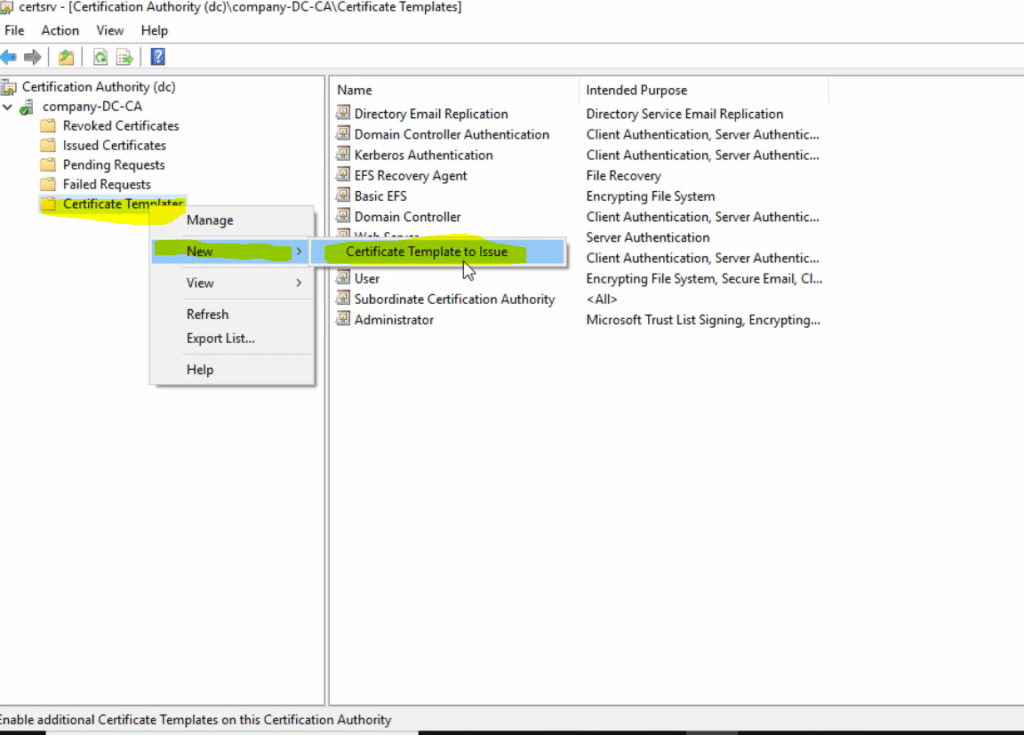The image size is (1024, 735).
Task: Expand the View submenu in context menu
Action: 298,283
